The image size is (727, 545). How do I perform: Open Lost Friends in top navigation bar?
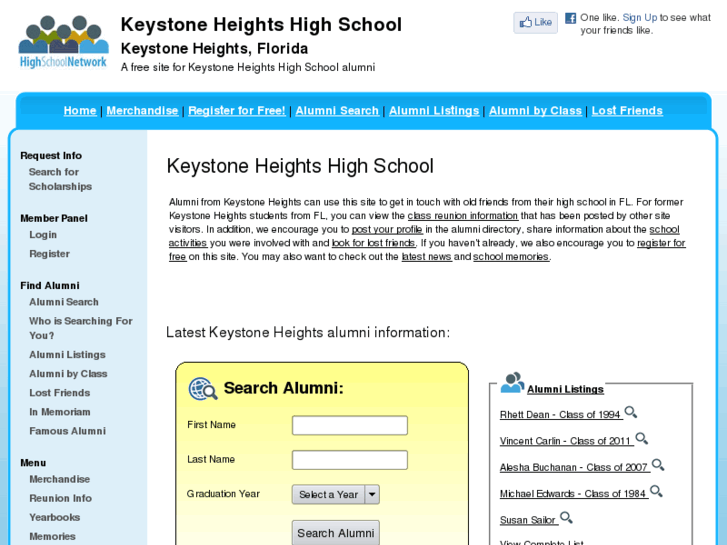point(627,111)
